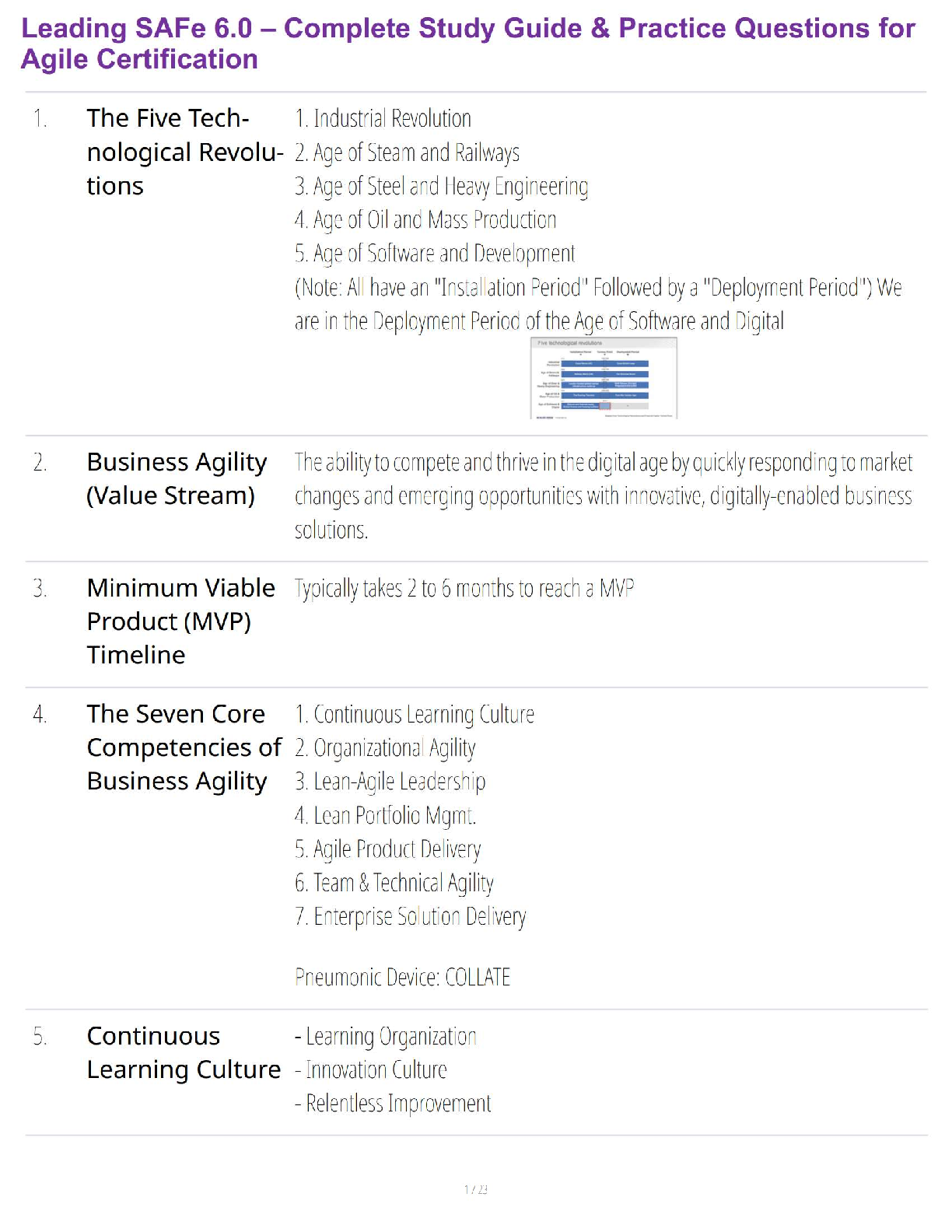This screenshot has width=952, height=1232.
Task: Click the "Pneumonic Device: COLLATE" line
Action: tap(402, 978)
